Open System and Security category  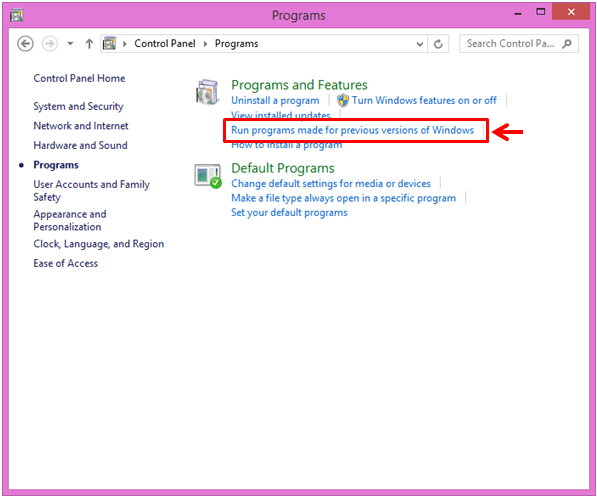(78, 107)
